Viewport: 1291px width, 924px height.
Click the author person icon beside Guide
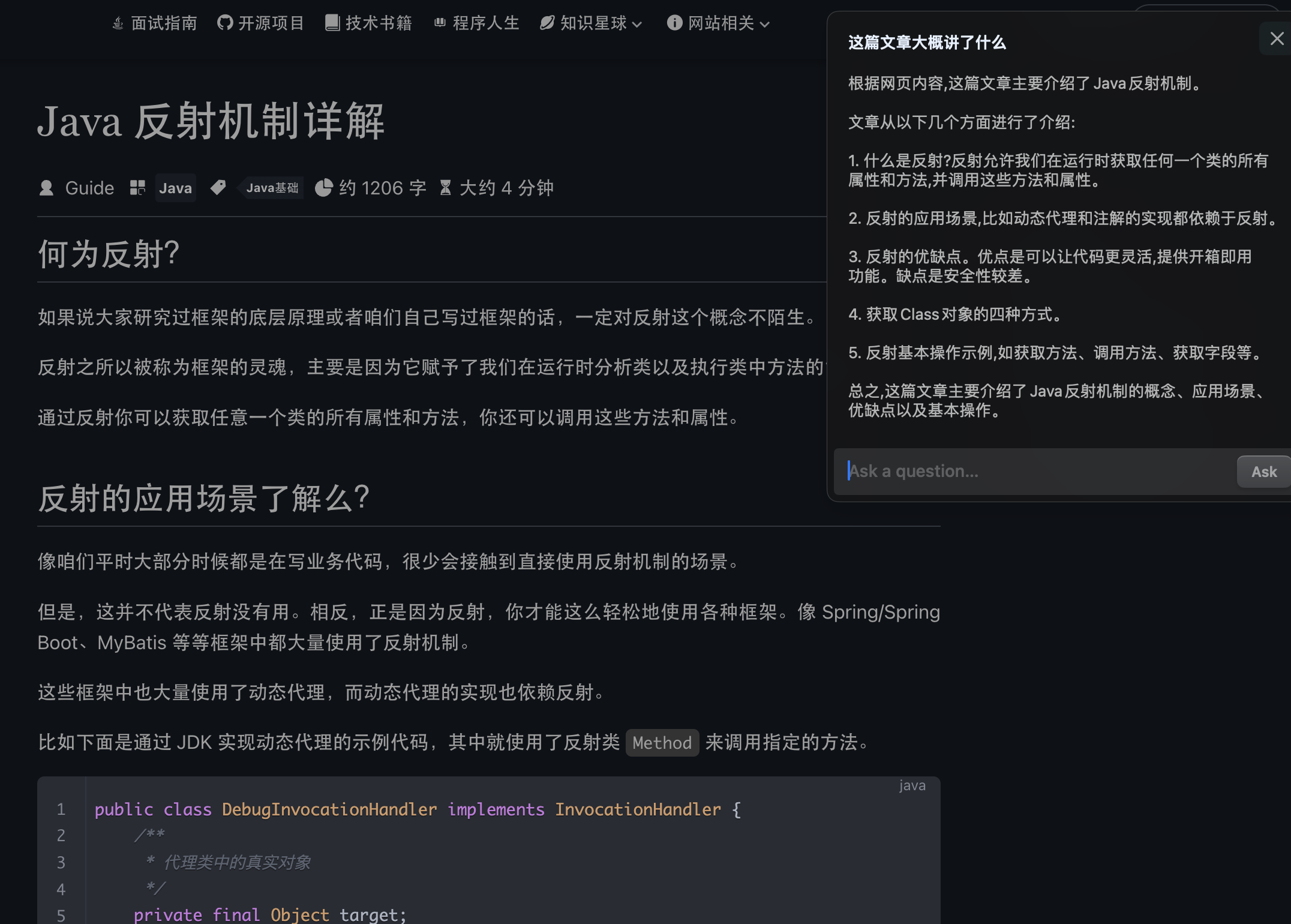tap(46, 188)
